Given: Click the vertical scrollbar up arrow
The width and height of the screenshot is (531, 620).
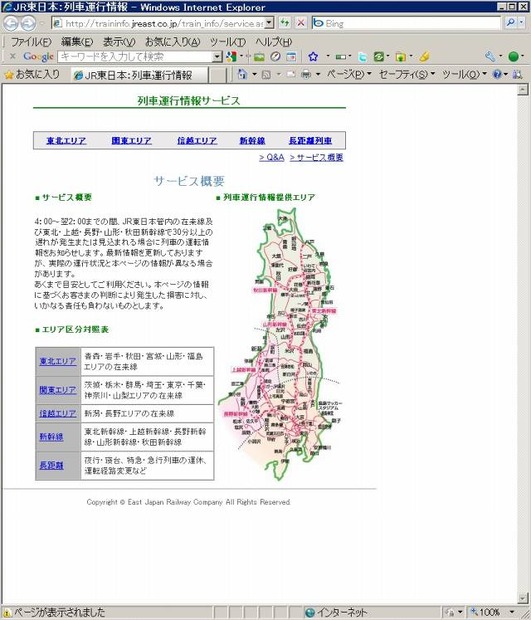Looking at the screenshot, I should pos(522,90).
